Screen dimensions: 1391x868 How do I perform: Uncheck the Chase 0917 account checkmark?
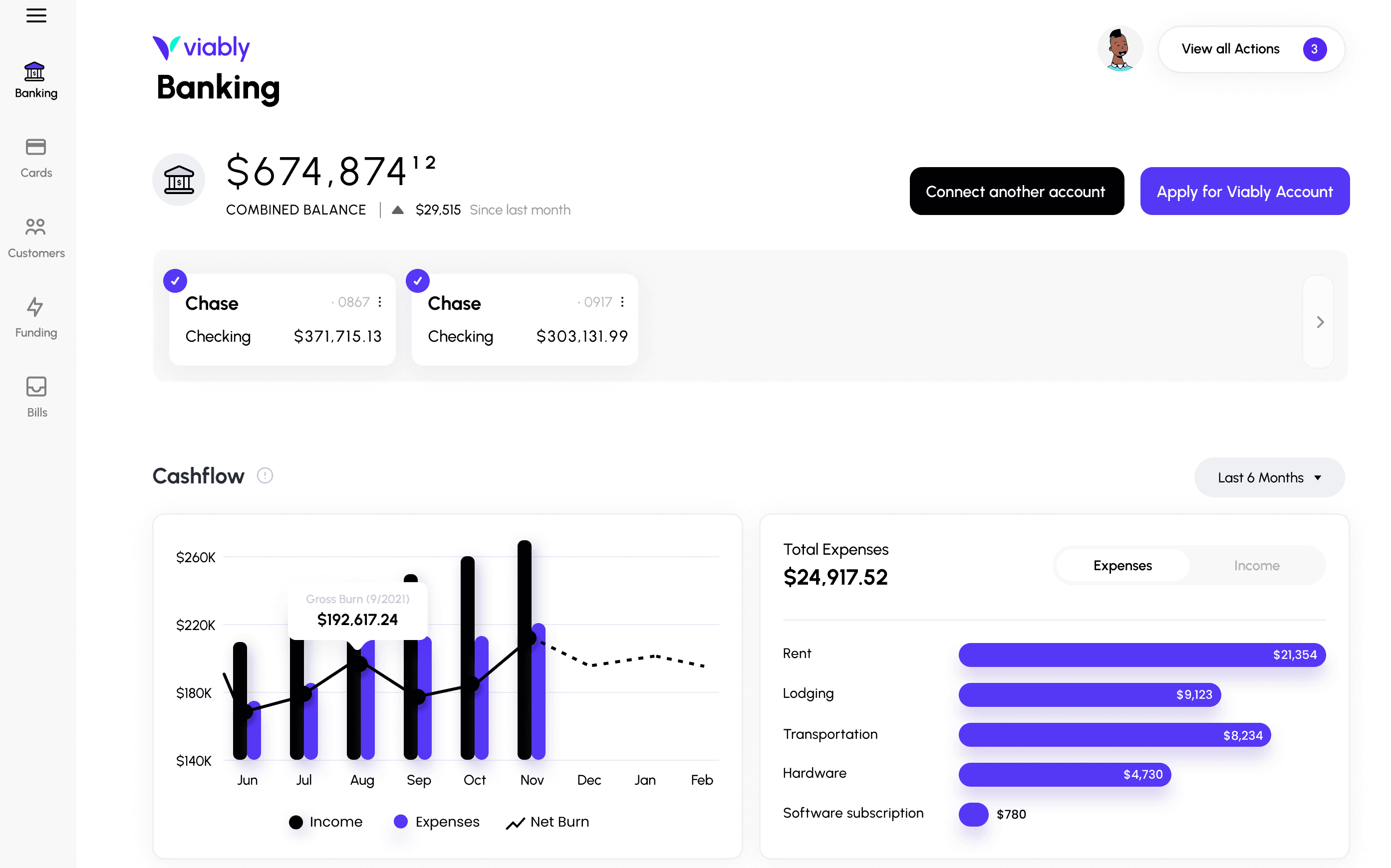tap(418, 281)
